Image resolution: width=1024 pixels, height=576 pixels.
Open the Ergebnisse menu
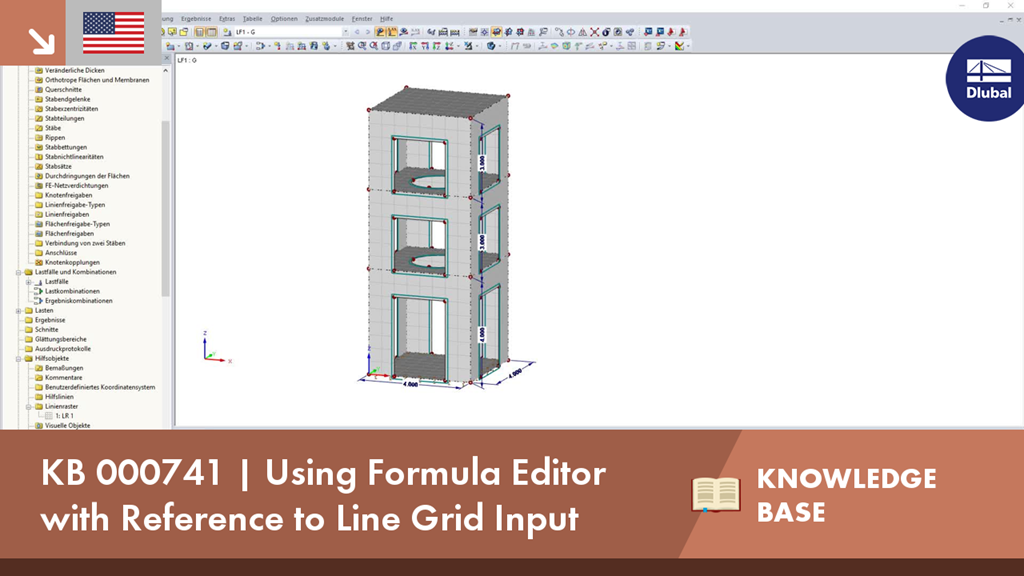(196, 19)
